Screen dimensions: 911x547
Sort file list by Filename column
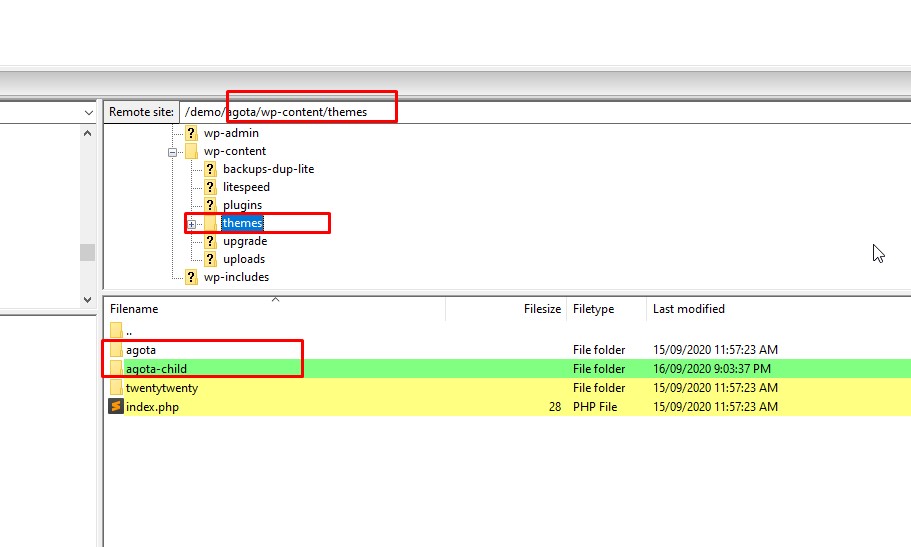(x=275, y=309)
